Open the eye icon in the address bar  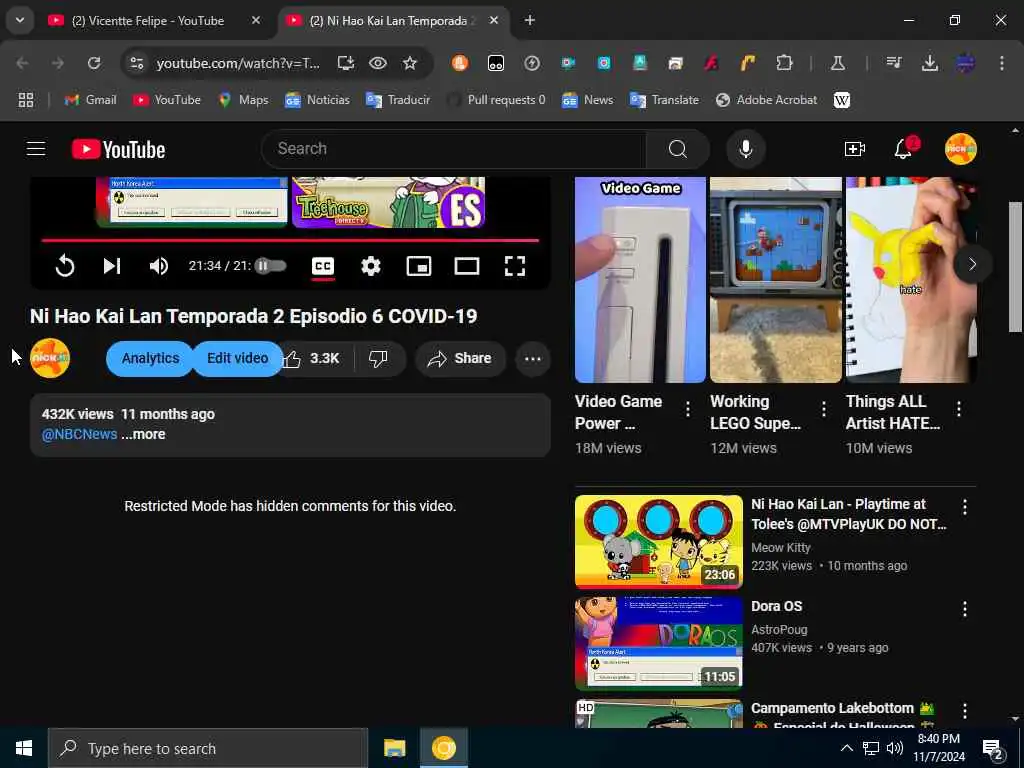(x=377, y=63)
